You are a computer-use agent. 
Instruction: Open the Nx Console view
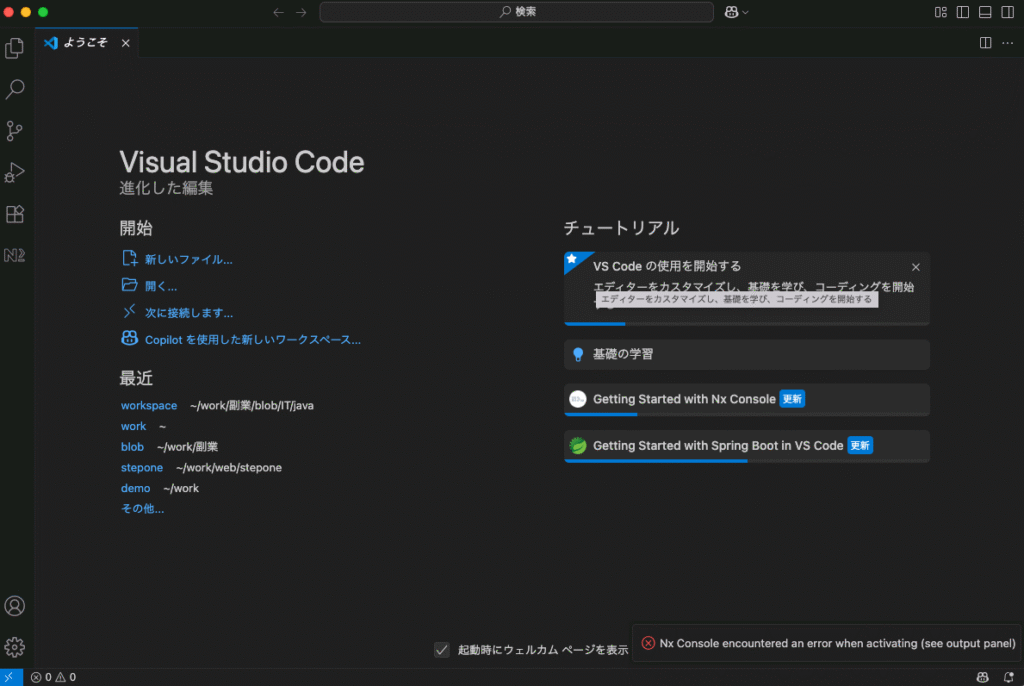(14, 255)
